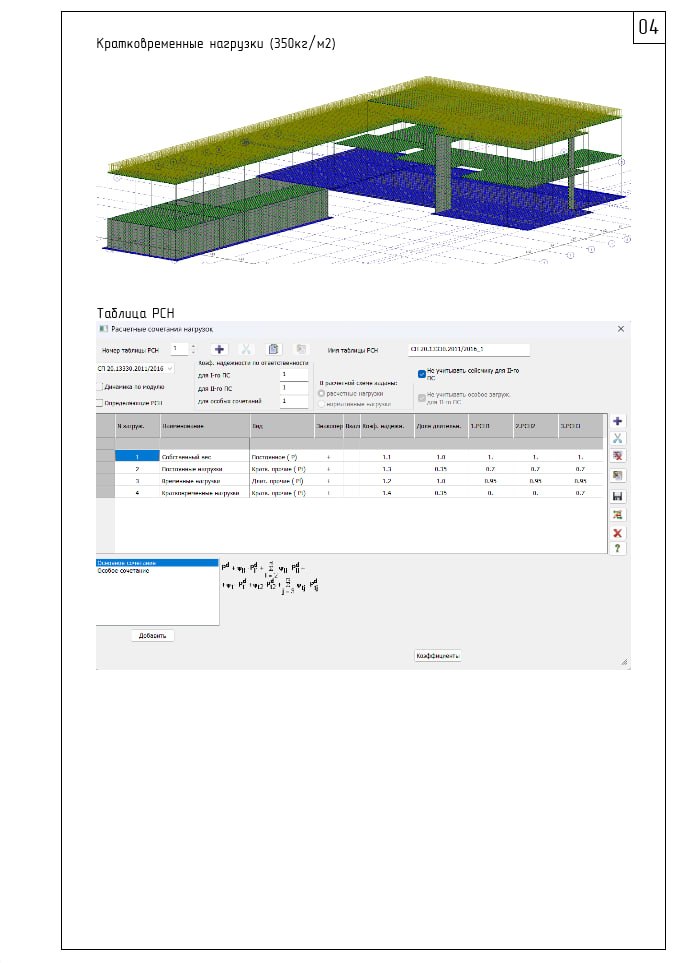Click the N загруж. column header
This screenshot has height=963, width=680.
pos(137,426)
